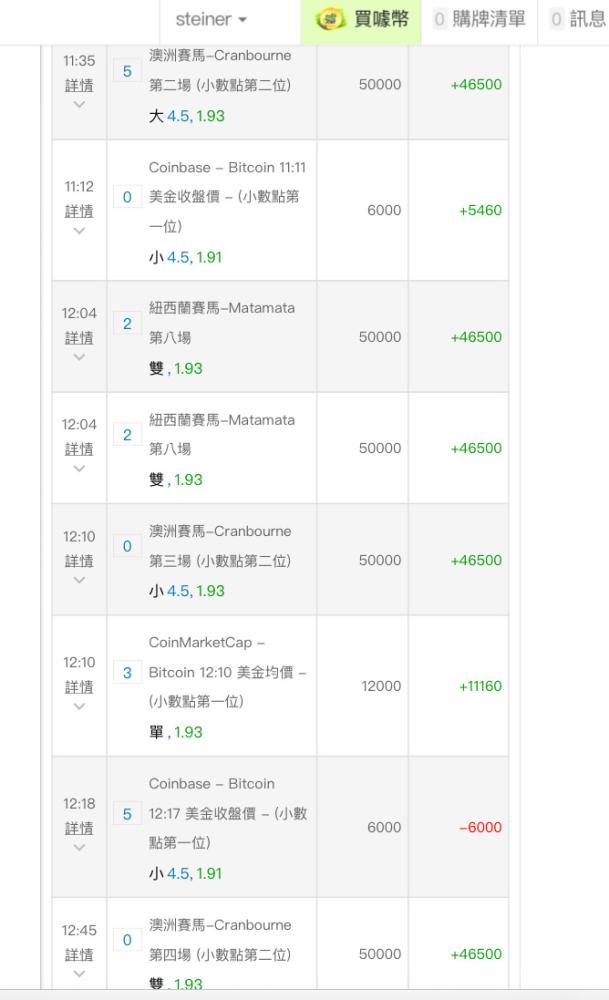Expand chevron under 12:18 Coinbase bet
The height and width of the screenshot is (1000, 609).
79,848
